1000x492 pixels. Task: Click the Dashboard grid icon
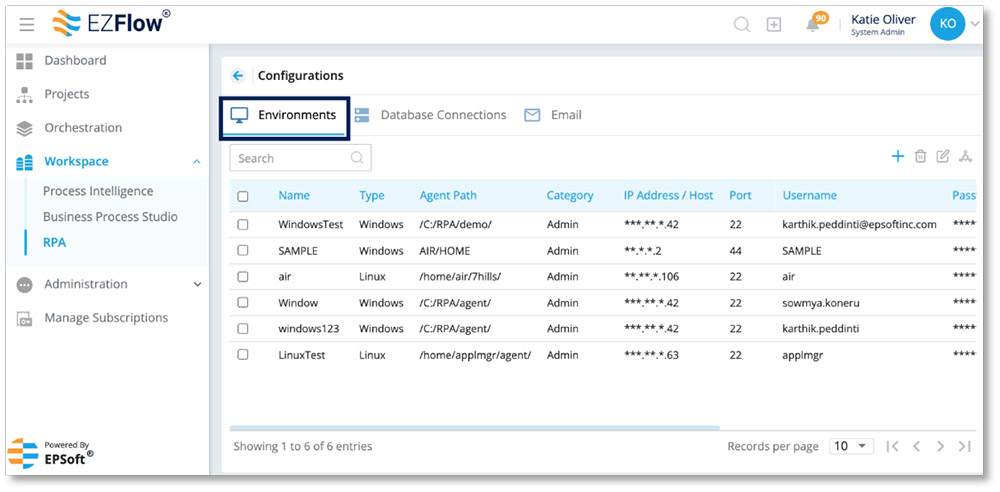pyautogui.click(x=24, y=61)
